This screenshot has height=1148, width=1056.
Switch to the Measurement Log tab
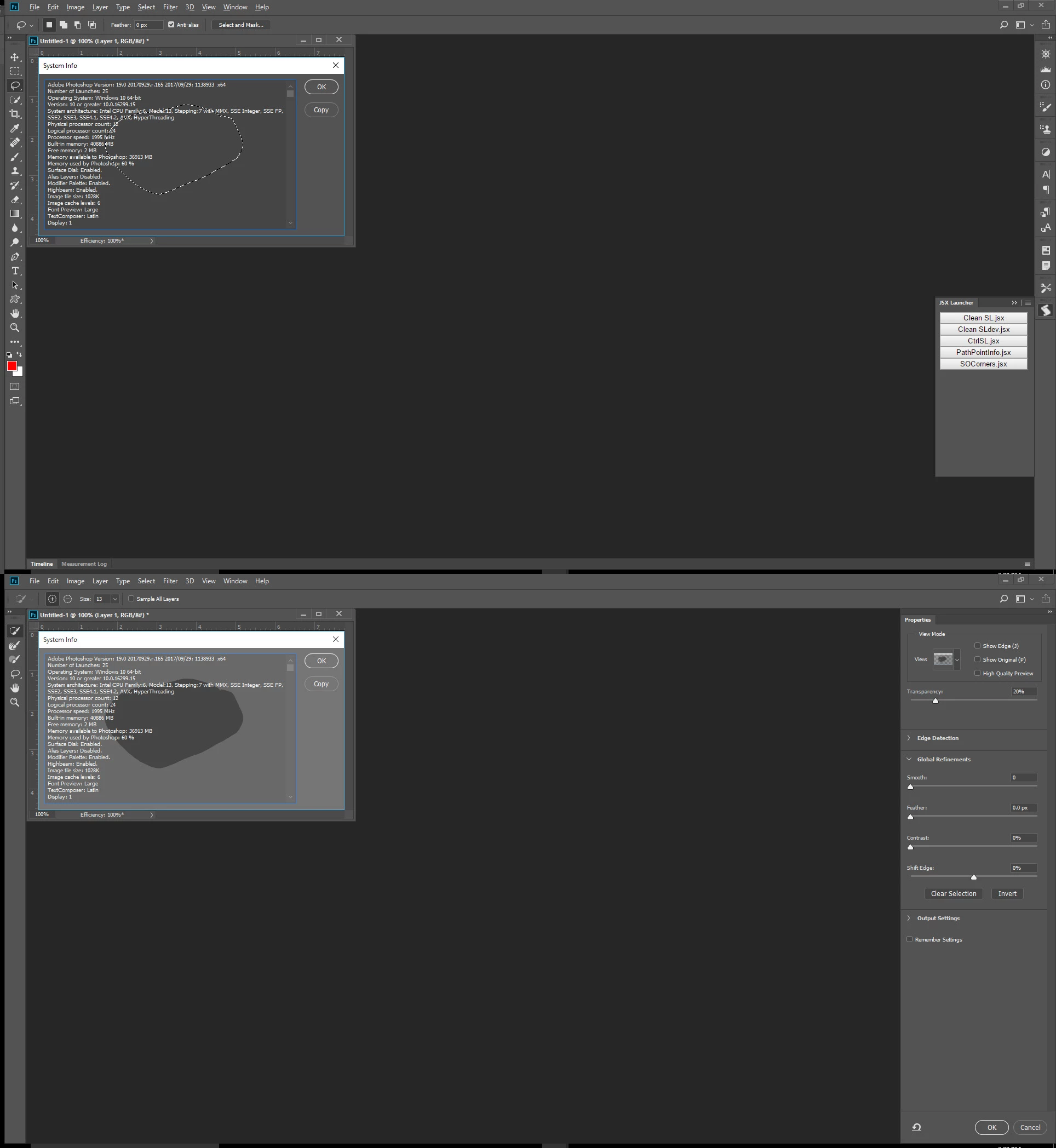(84, 564)
